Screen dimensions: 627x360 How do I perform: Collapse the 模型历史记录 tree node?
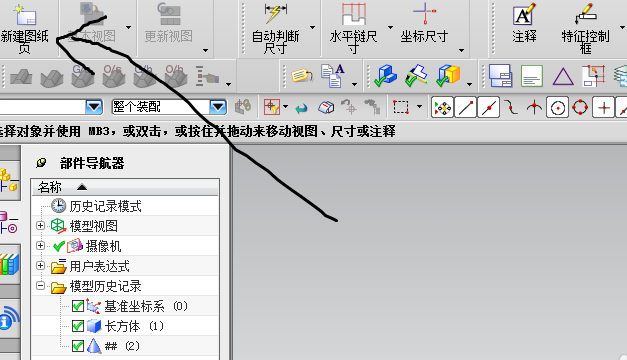click(40, 286)
